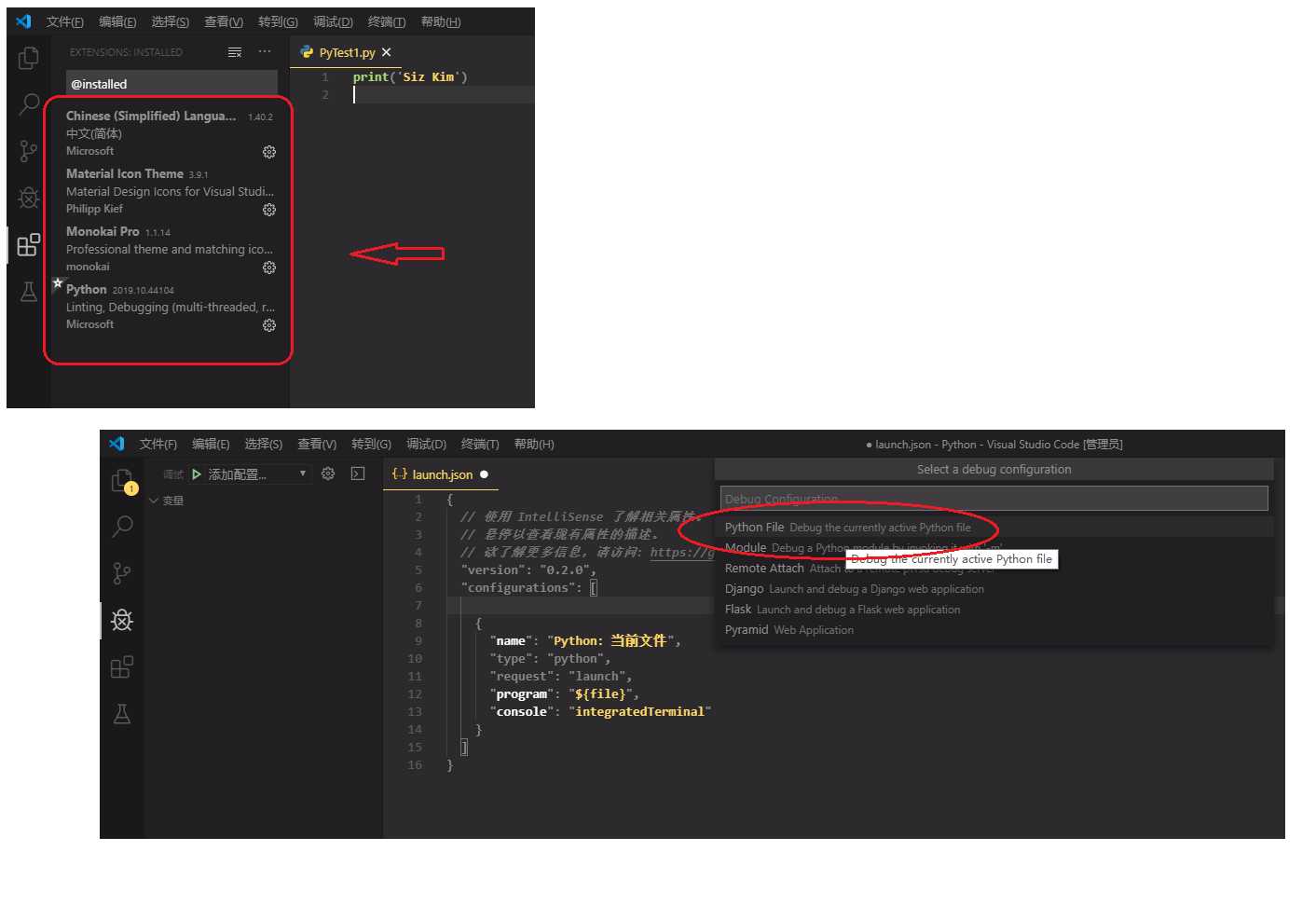Image resolution: width=1316 pixels, height=906 pixels.
Task: Open 转到(G) menu in bottom window
Action: point(371,444)
